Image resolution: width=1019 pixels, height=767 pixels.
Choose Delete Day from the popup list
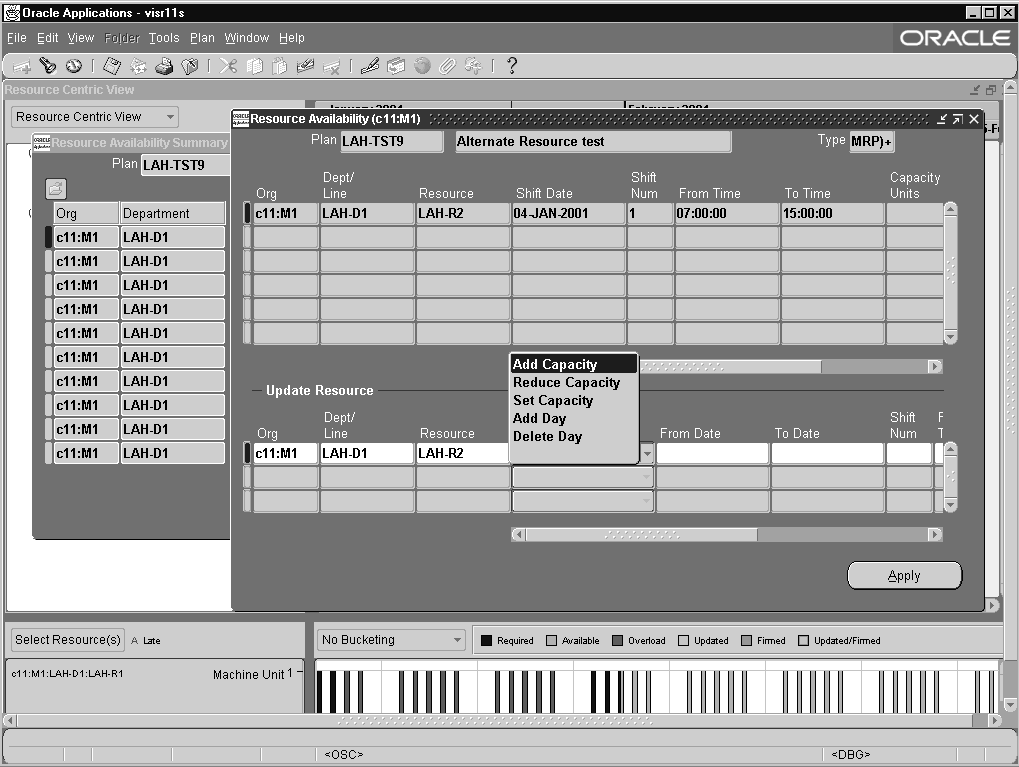click(573, 437)
